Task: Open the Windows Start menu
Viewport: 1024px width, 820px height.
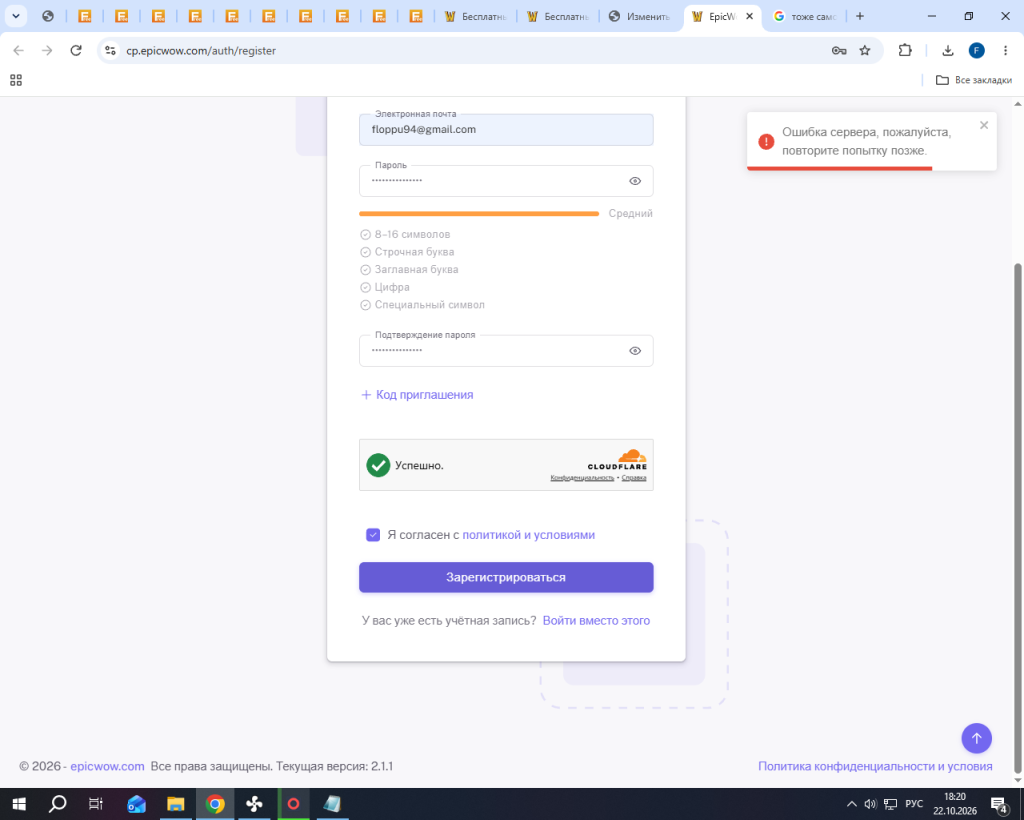Action: point(19,804)
